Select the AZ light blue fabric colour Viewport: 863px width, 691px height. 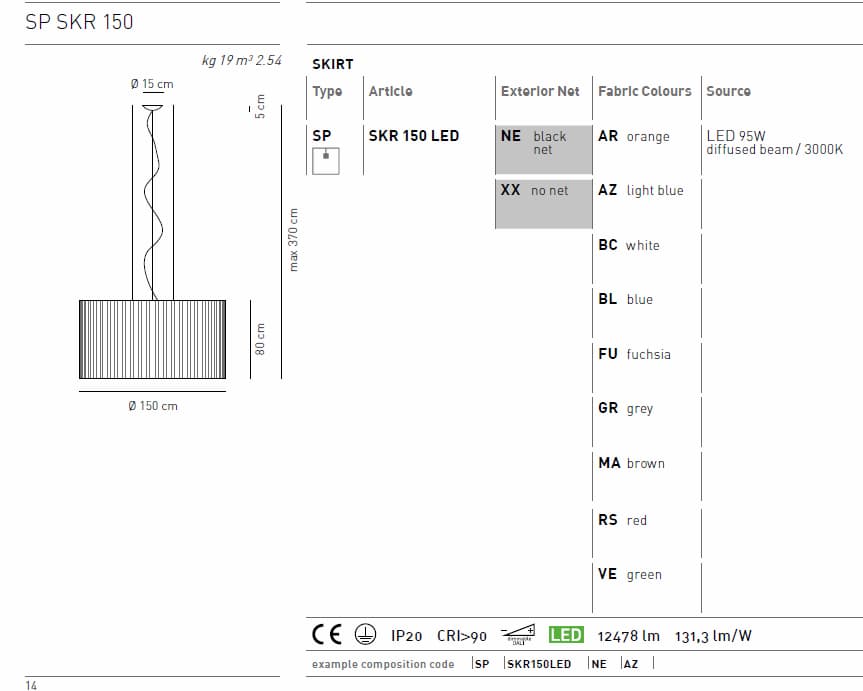coord(640,190)
